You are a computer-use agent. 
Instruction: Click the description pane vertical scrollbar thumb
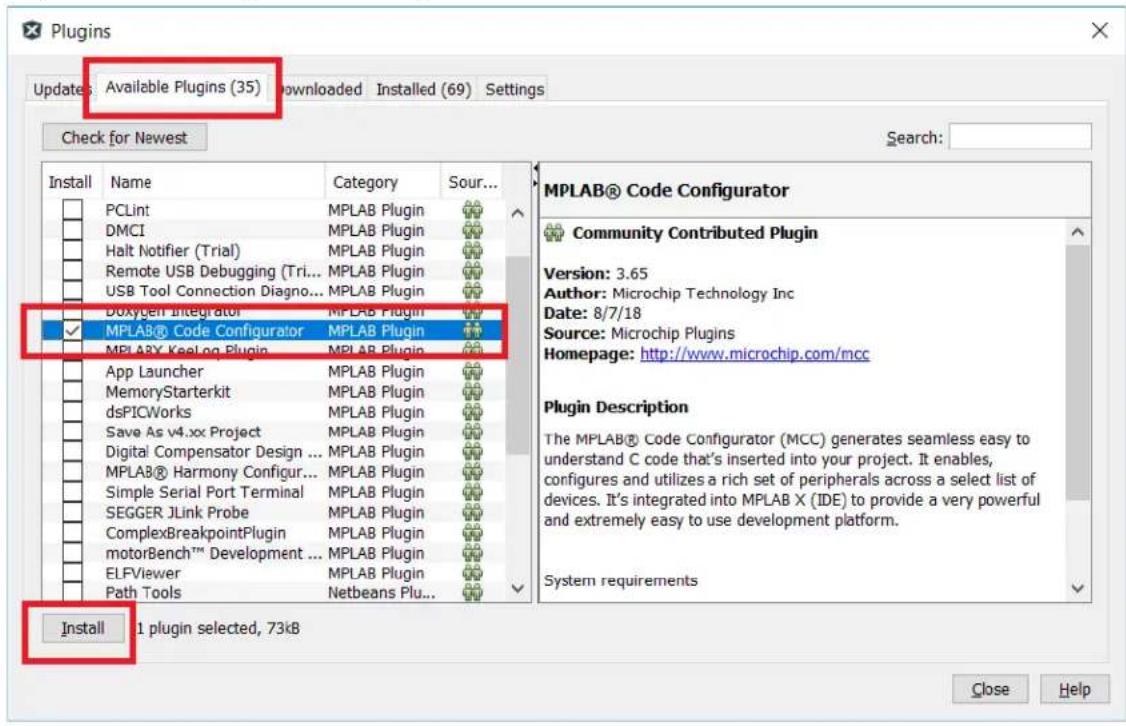point(1077,372)
